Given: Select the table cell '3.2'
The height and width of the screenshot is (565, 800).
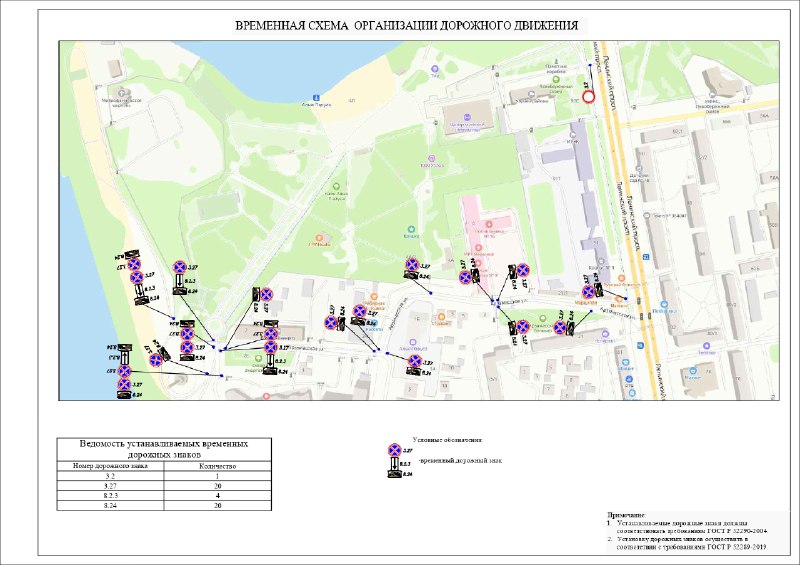Looking at the screenshot, I should (110, 476).
